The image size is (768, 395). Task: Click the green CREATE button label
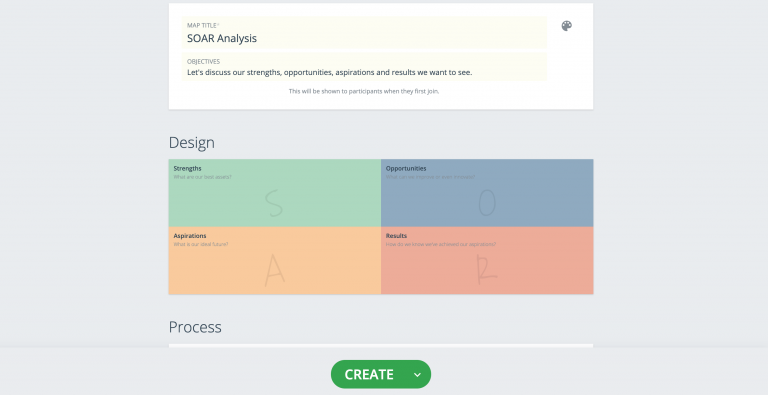point(369,374)
